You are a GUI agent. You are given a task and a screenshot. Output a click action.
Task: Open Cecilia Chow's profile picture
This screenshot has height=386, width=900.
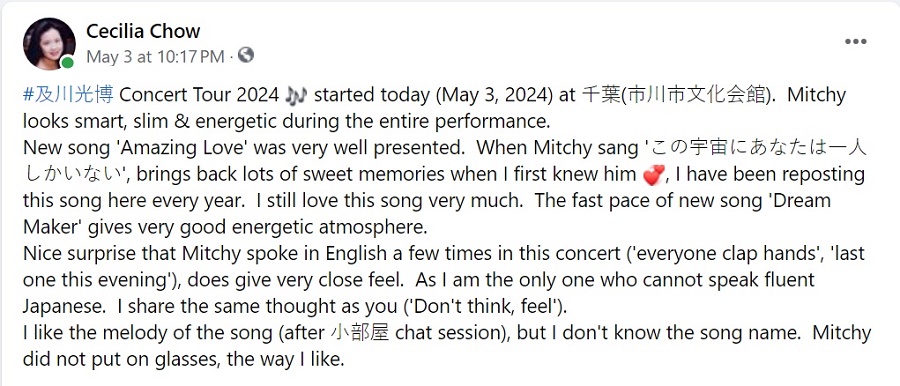click(x=49, y=43)
